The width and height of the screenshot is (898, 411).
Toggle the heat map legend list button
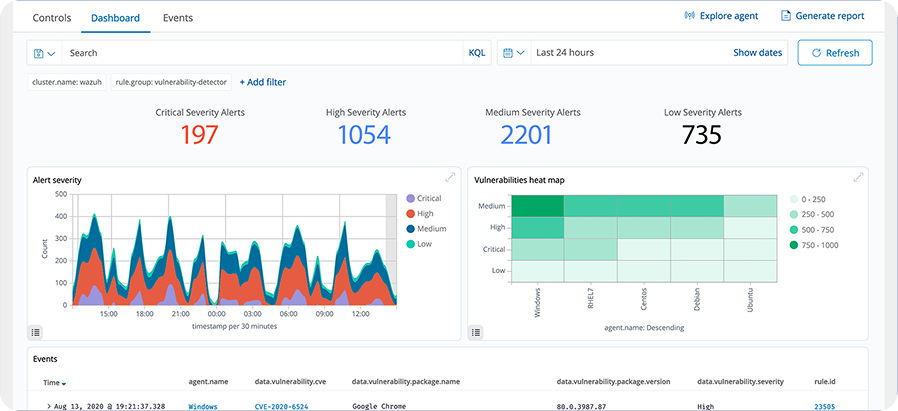coord(477,331)
